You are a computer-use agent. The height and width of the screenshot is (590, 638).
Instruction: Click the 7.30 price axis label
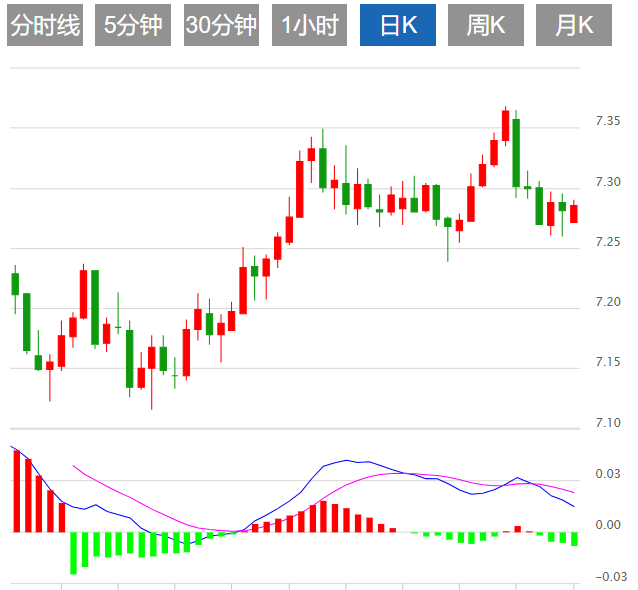coord(608,181)
